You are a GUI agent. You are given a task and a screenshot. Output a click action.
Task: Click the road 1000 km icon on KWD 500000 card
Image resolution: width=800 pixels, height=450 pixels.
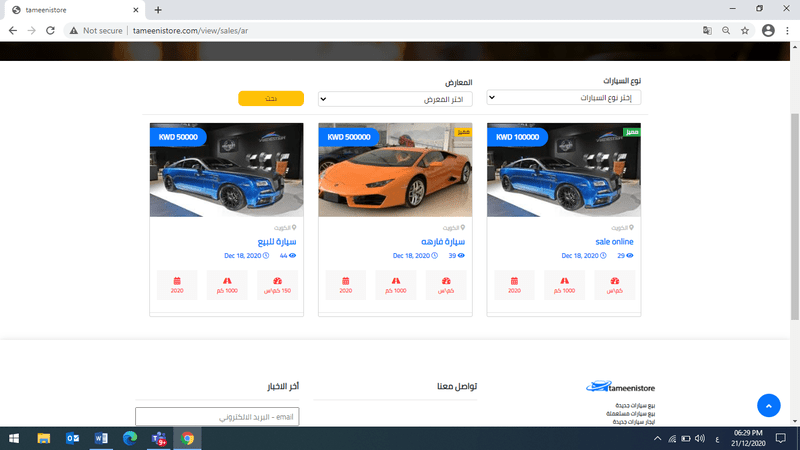396,281
